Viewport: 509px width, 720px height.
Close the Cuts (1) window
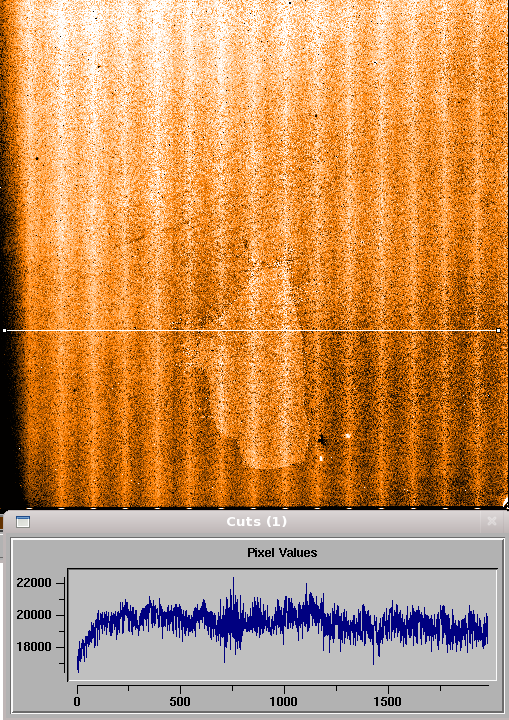(492, 521)
